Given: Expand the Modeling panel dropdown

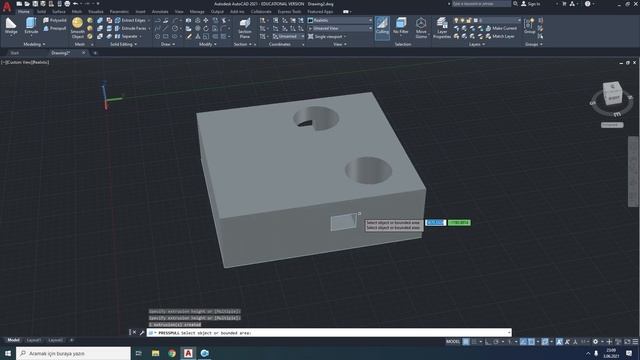Looking at the screenshot, I should 34,44.
